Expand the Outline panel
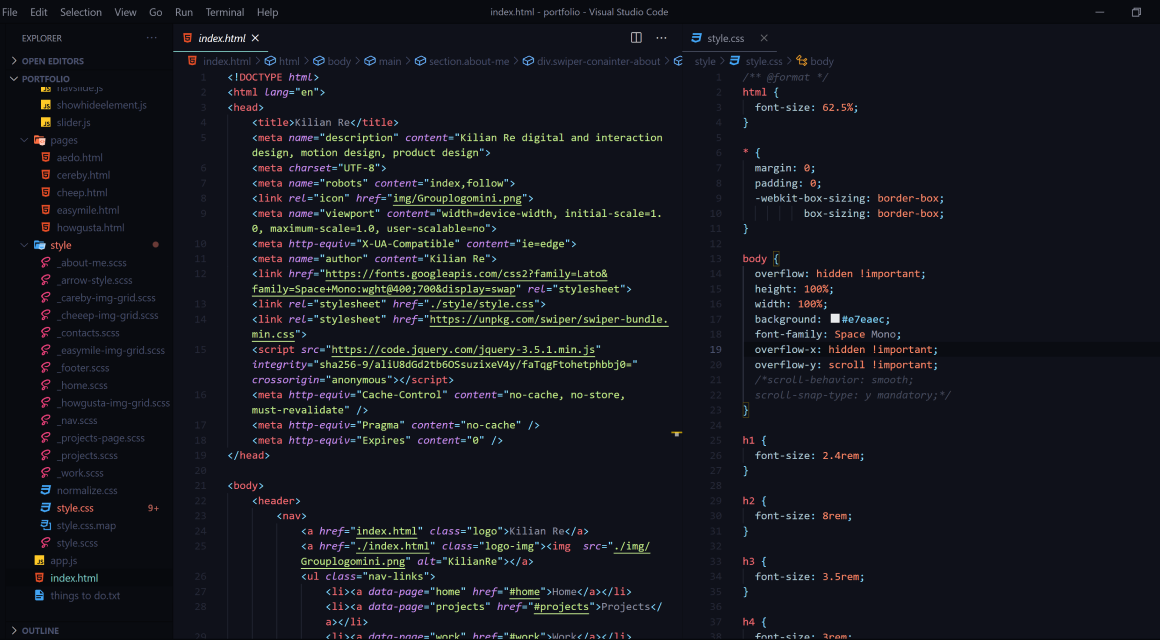 14,631
